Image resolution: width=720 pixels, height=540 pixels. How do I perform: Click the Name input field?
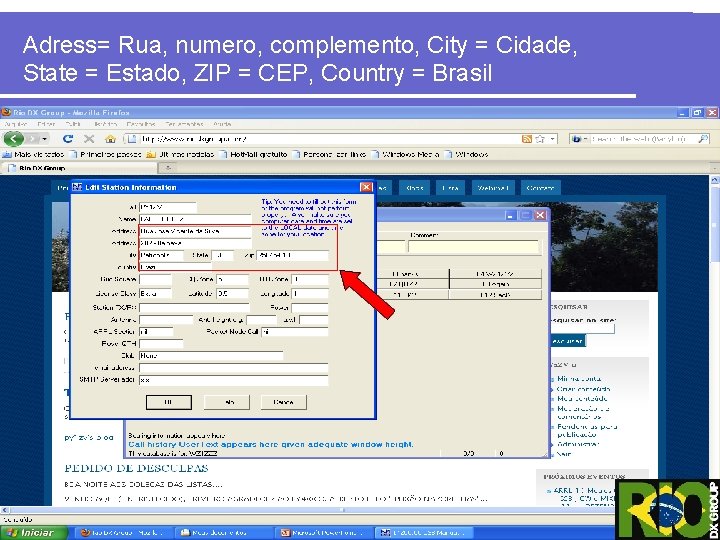click(195, 219)
